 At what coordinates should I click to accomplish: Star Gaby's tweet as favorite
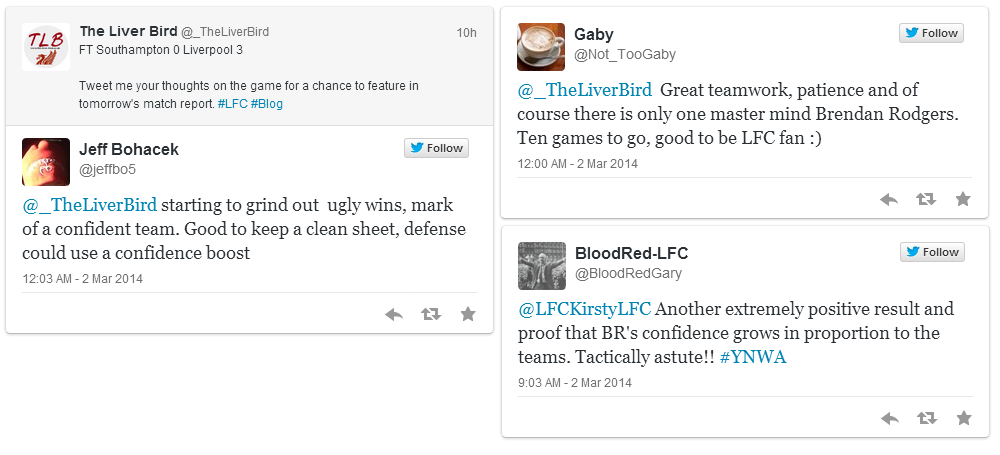963,199
